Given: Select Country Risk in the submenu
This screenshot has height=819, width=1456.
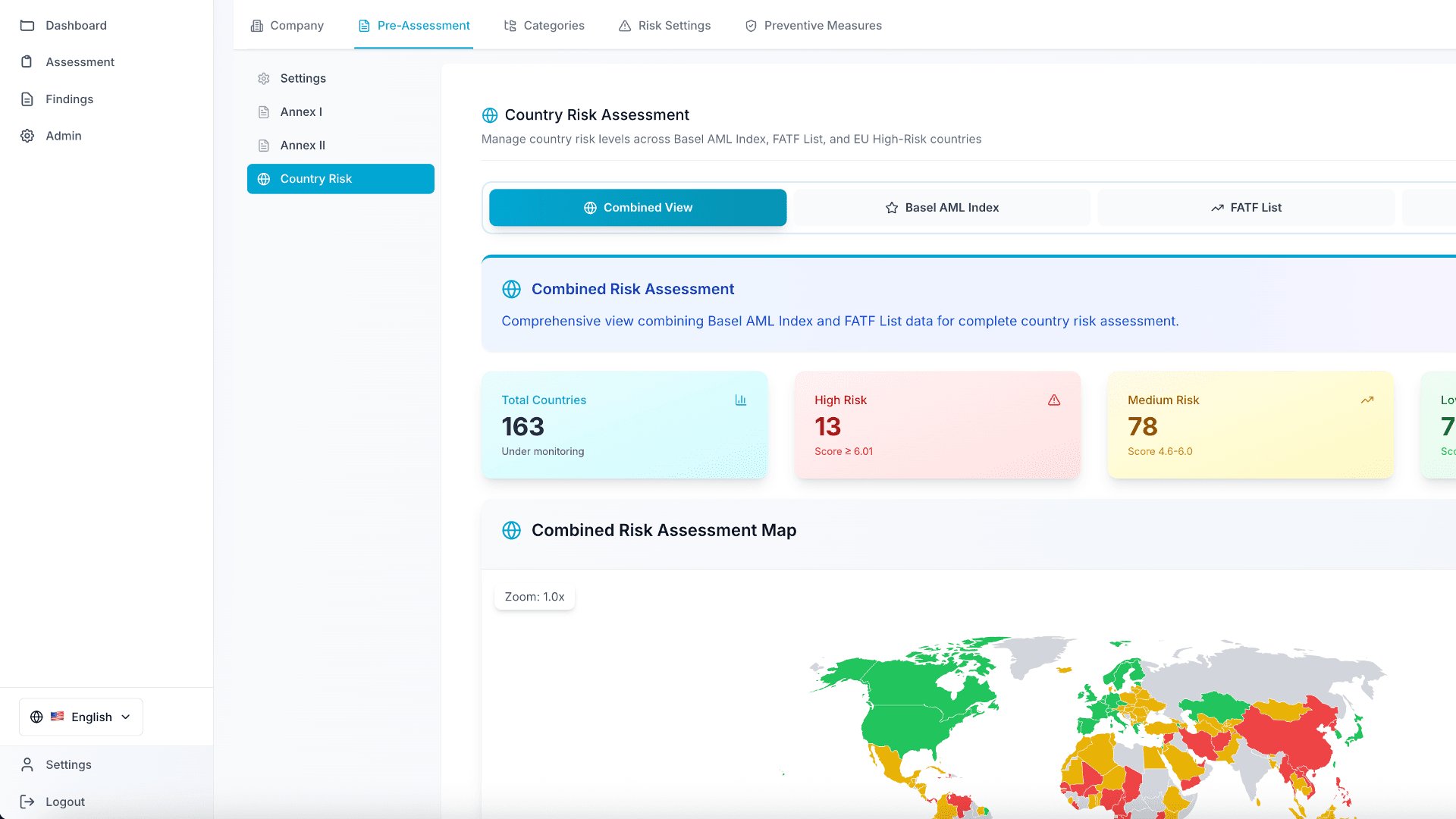Looking at the screenshot, I should [340, 179].
